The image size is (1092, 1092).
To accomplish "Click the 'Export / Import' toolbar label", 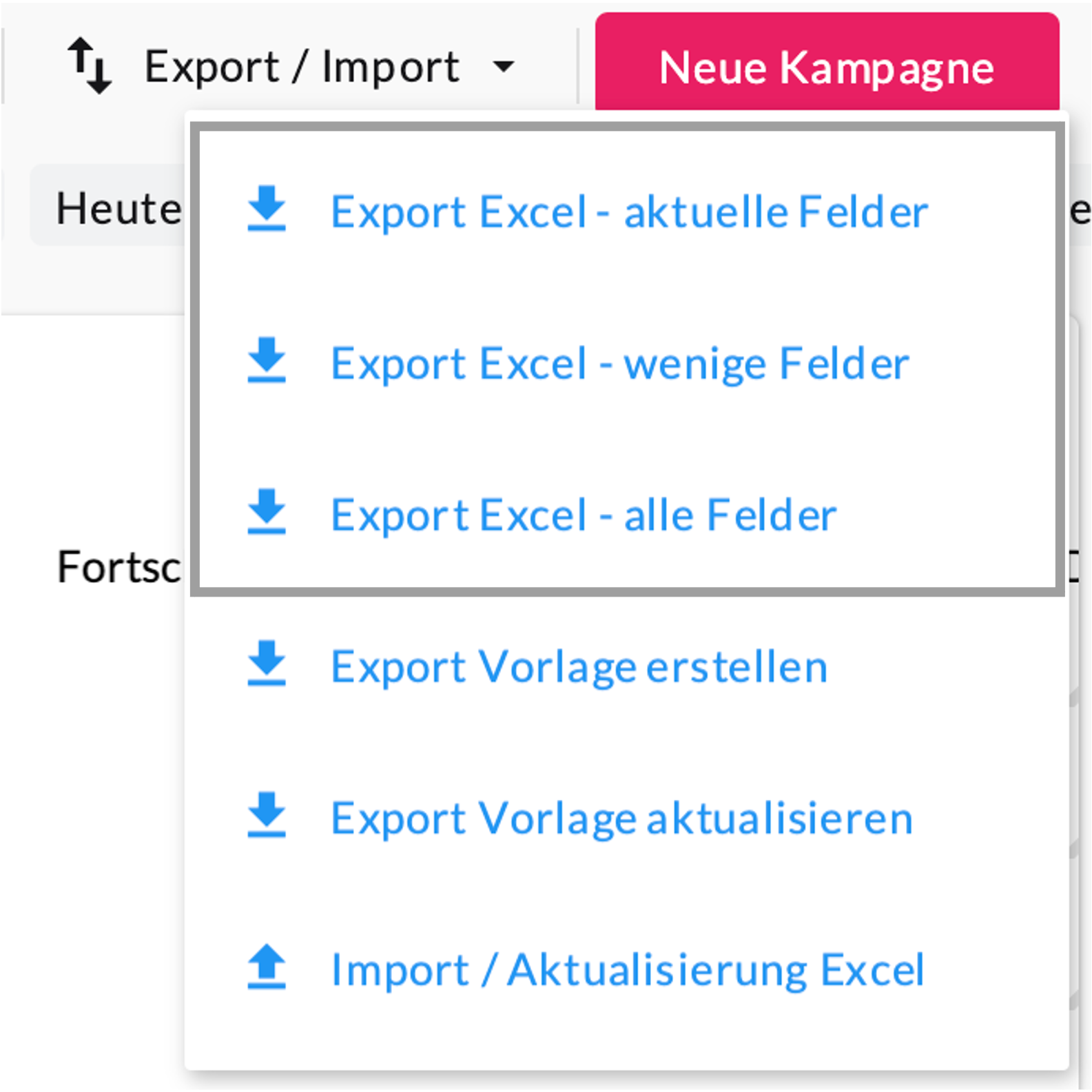I will coord(301,67).
